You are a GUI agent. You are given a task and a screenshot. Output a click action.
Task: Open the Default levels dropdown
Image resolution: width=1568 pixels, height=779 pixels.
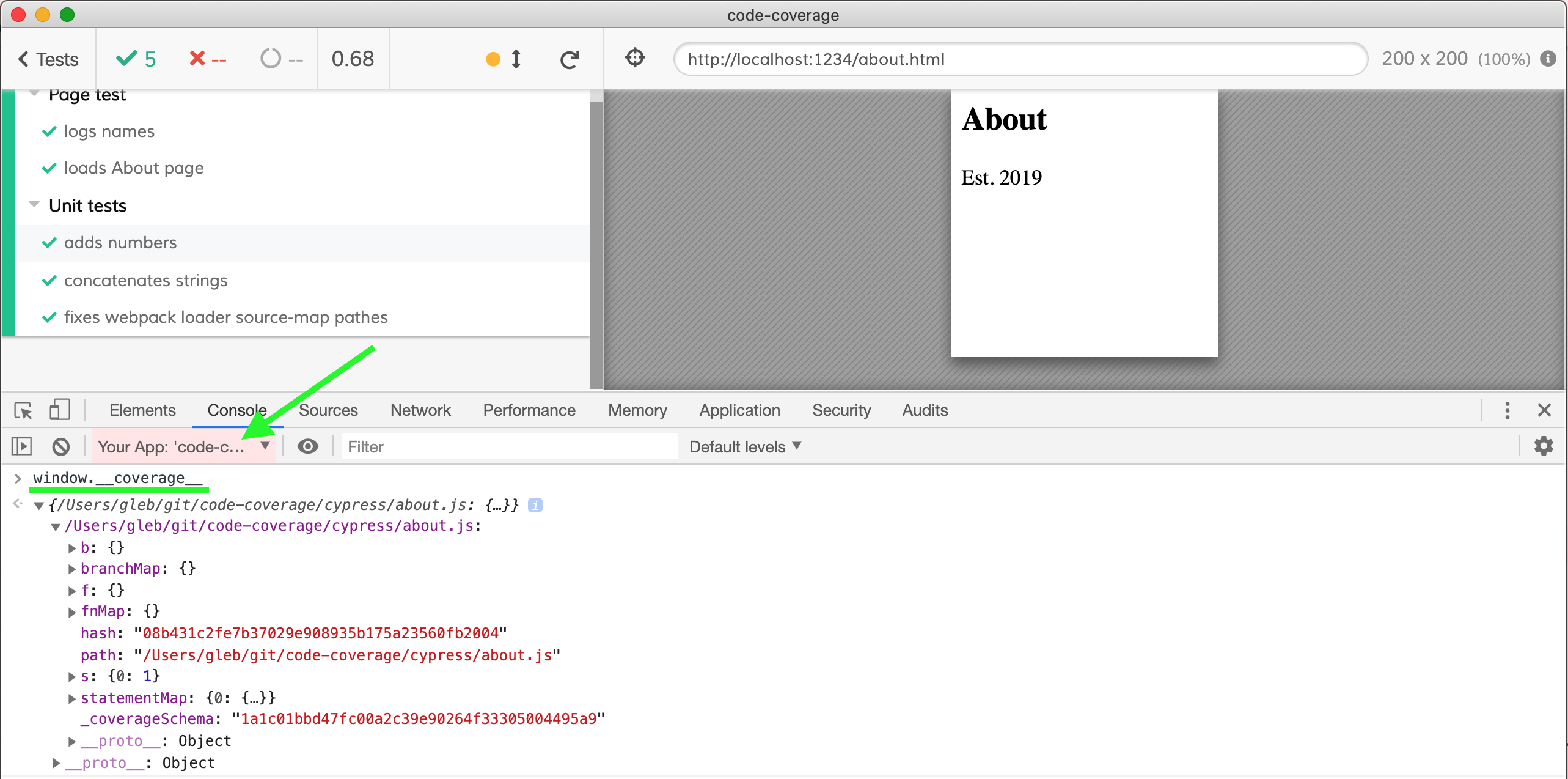coord(744,447)
